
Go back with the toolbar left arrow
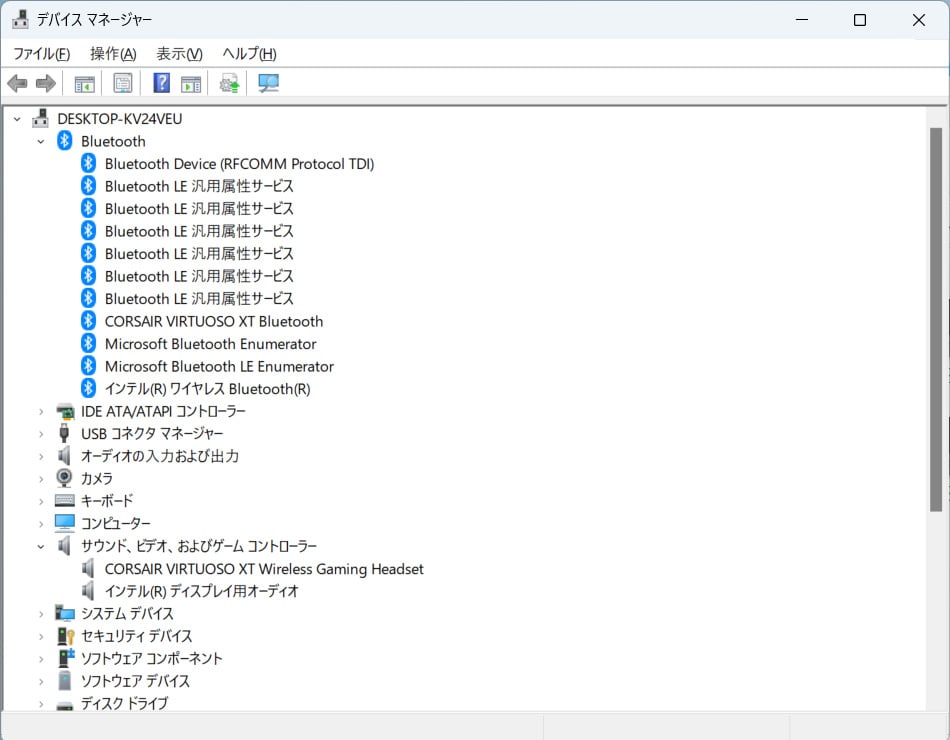click(18, 83)
